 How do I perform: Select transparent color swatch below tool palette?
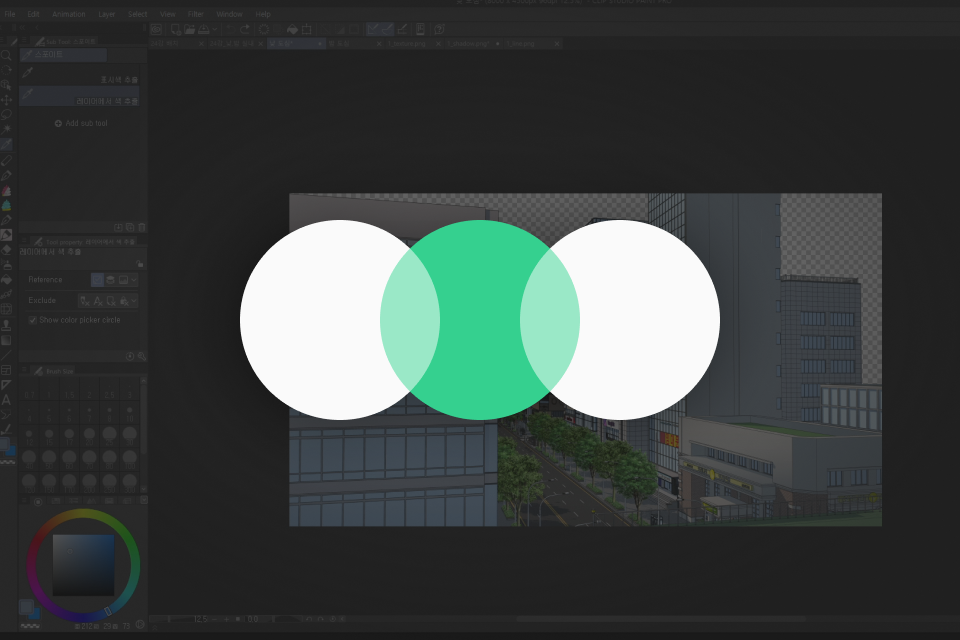(x=7, y=462)
